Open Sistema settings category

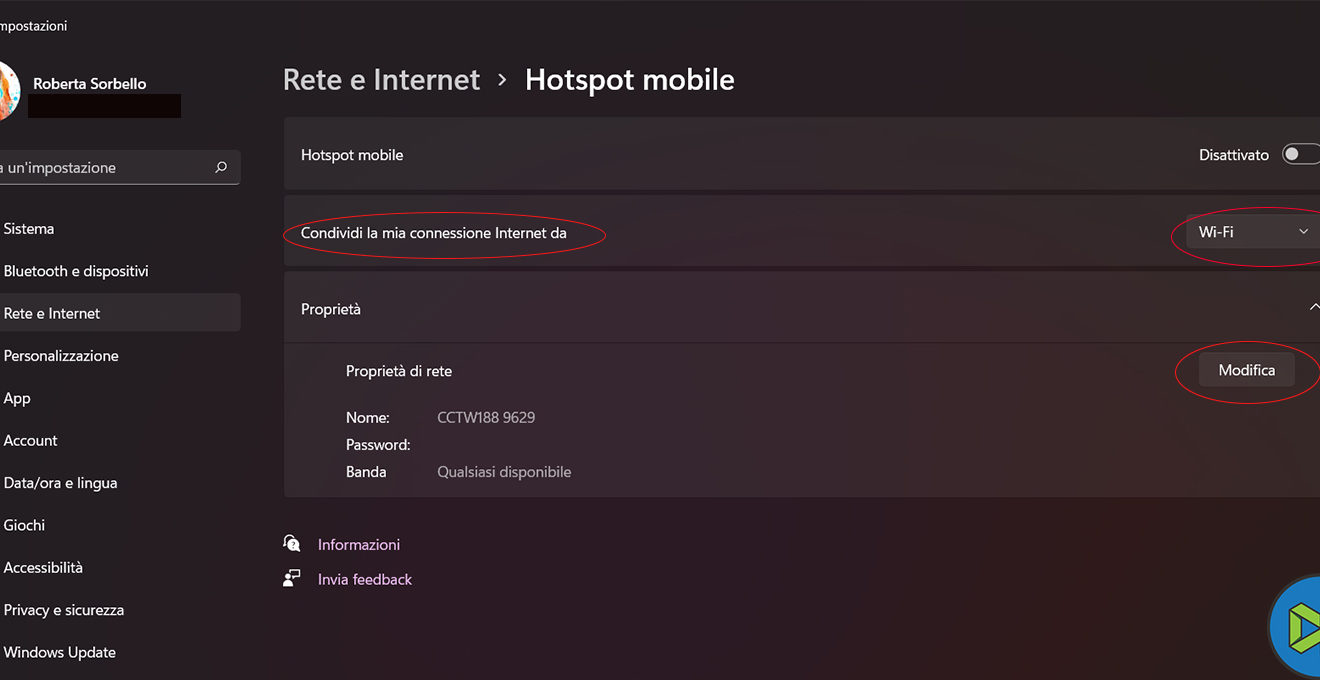tap(29, 229)
